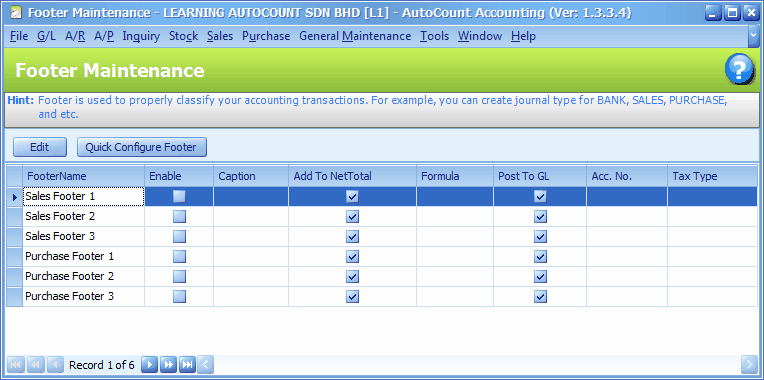Open the Inquiry menu
The width and height of the screenshot is (764, 380).
pyautogui.click(x=141, y=36)
